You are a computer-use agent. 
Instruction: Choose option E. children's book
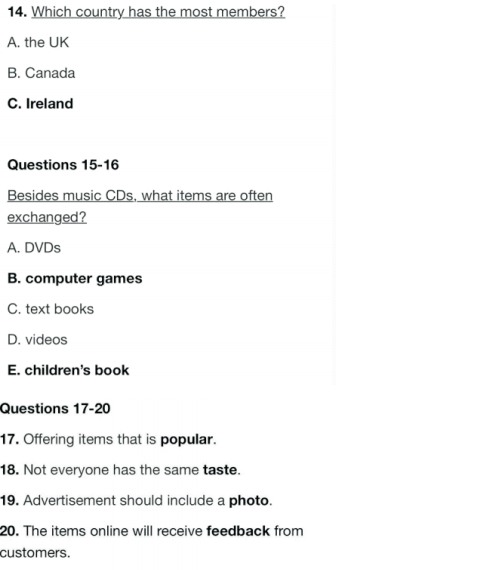pyautogui.click(x=68, y=370)
